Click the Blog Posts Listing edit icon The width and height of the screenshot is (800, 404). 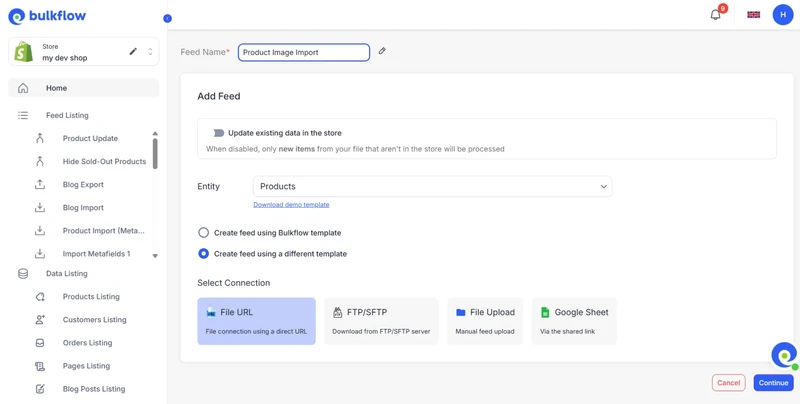40,389
